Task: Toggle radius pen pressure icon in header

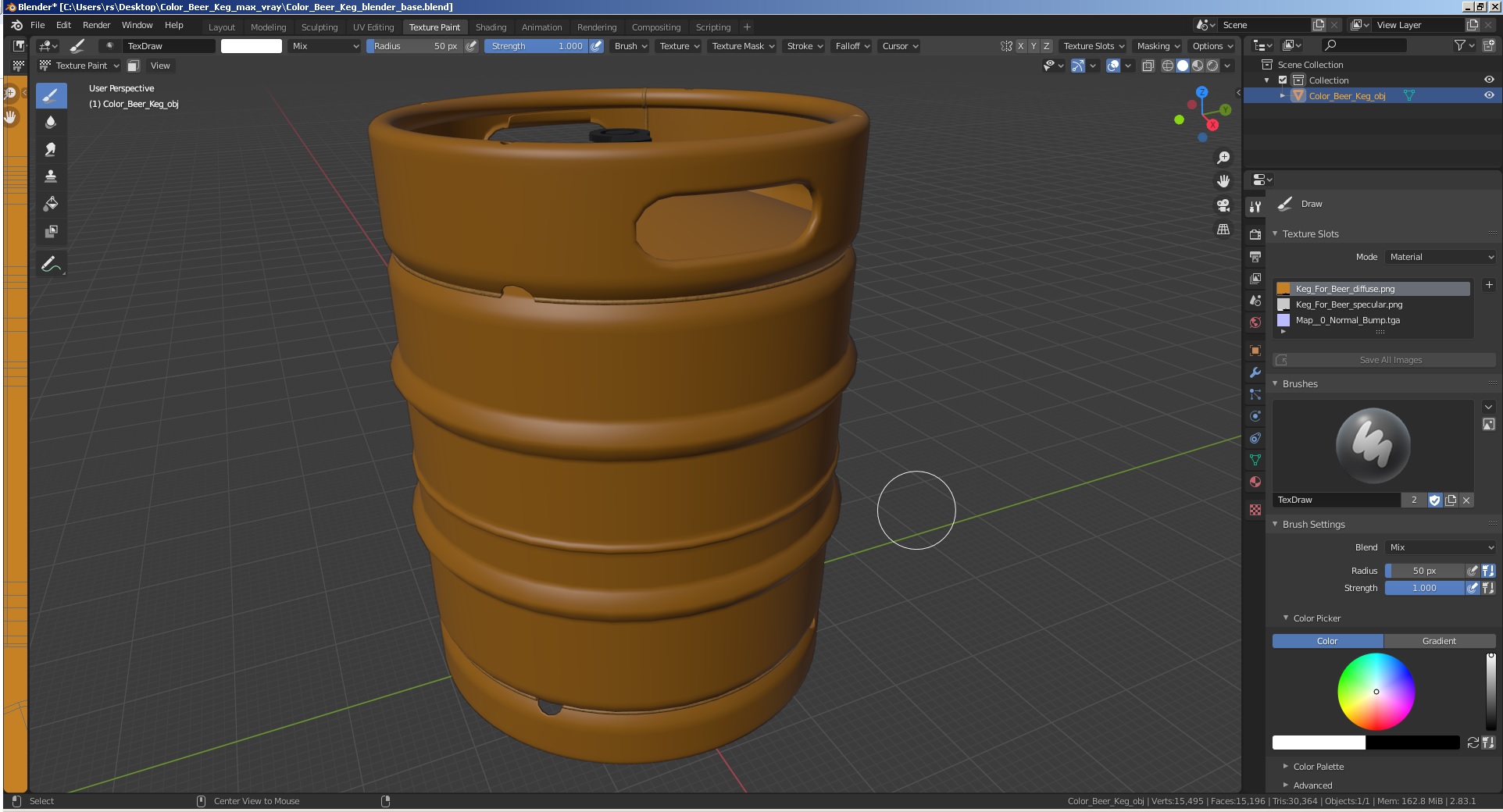Action: pyautogui.click(x=471, y=46)
